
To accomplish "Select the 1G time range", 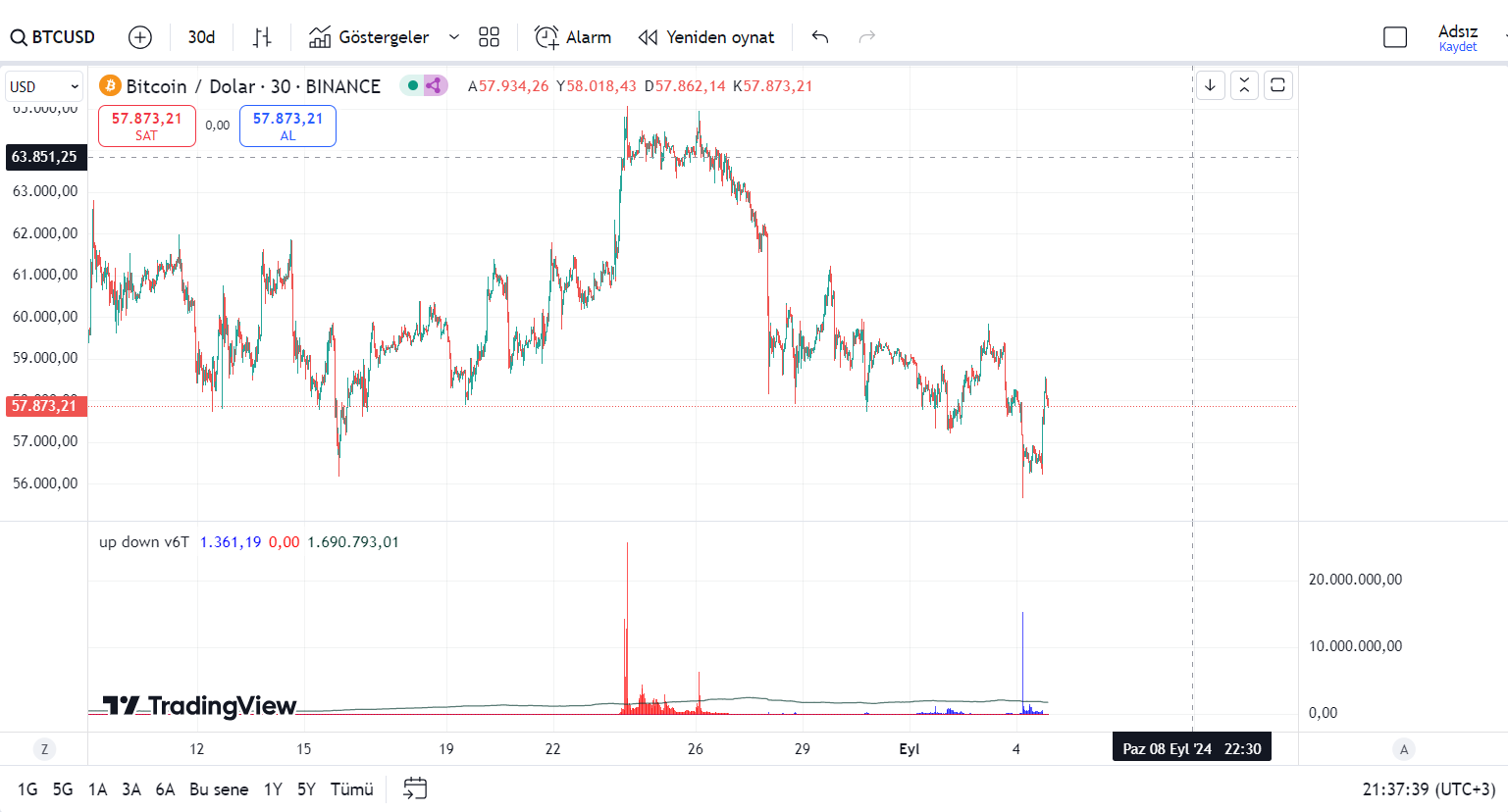I will pos(27,789).
